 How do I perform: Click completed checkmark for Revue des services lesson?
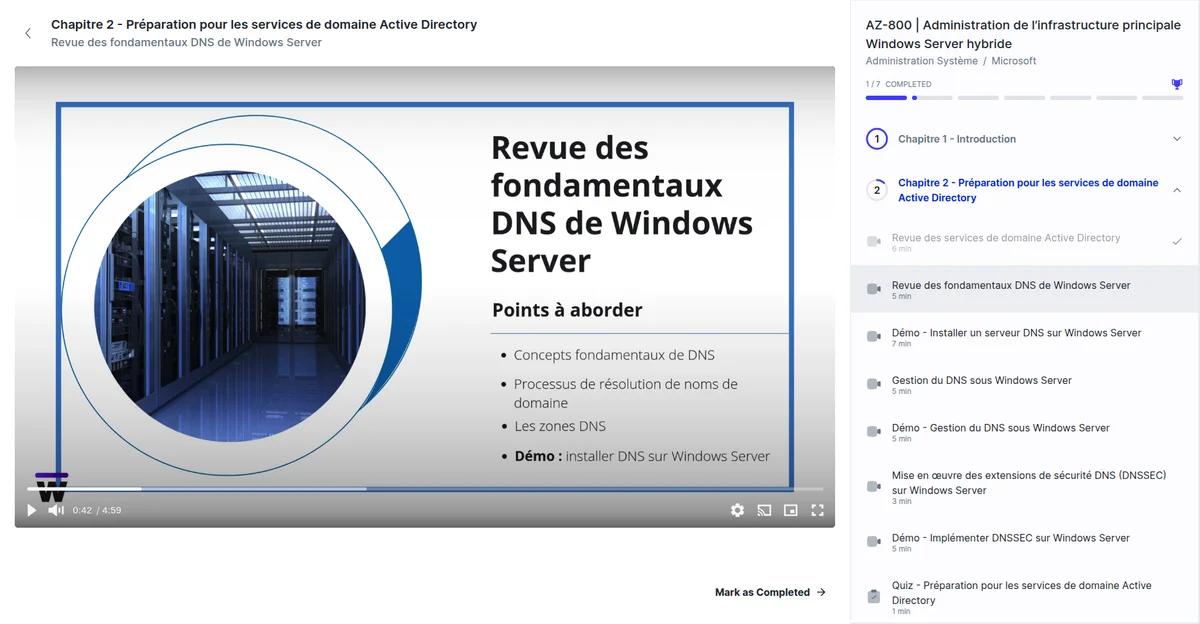pyautogui.click(x=1177, y=241)
